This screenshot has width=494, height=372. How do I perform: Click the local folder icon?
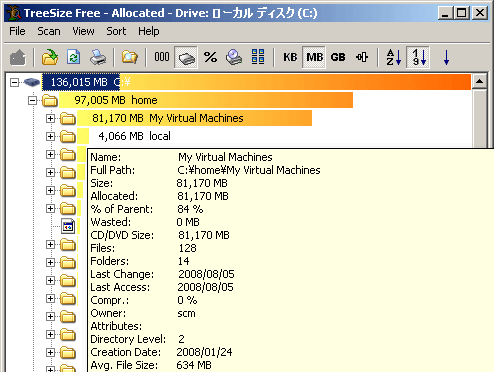(x=68, y=136)
